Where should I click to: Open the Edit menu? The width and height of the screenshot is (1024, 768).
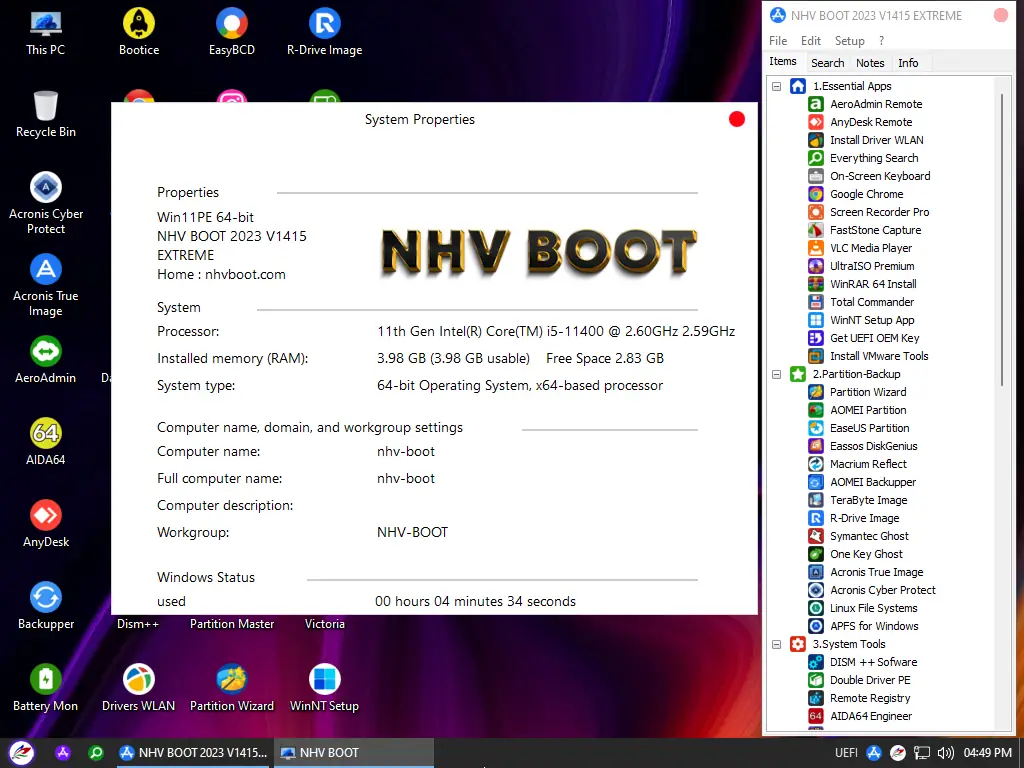tap(810, 40)
